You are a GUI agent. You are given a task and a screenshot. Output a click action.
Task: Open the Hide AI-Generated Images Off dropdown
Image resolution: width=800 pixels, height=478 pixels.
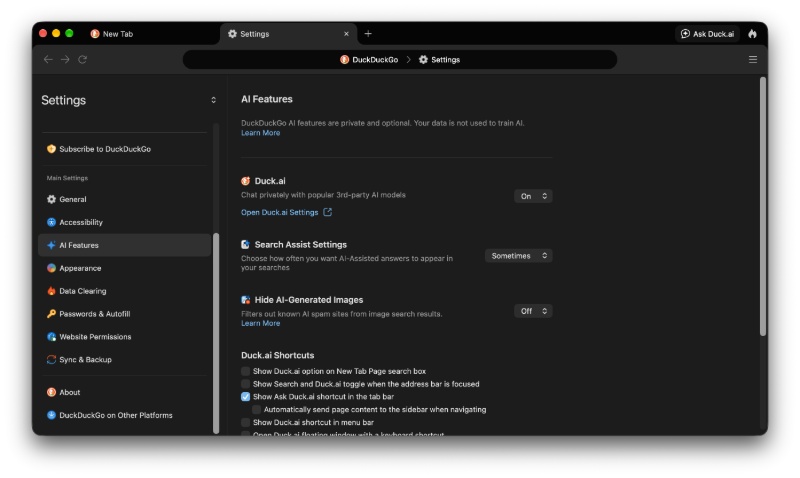click(533, 311)
